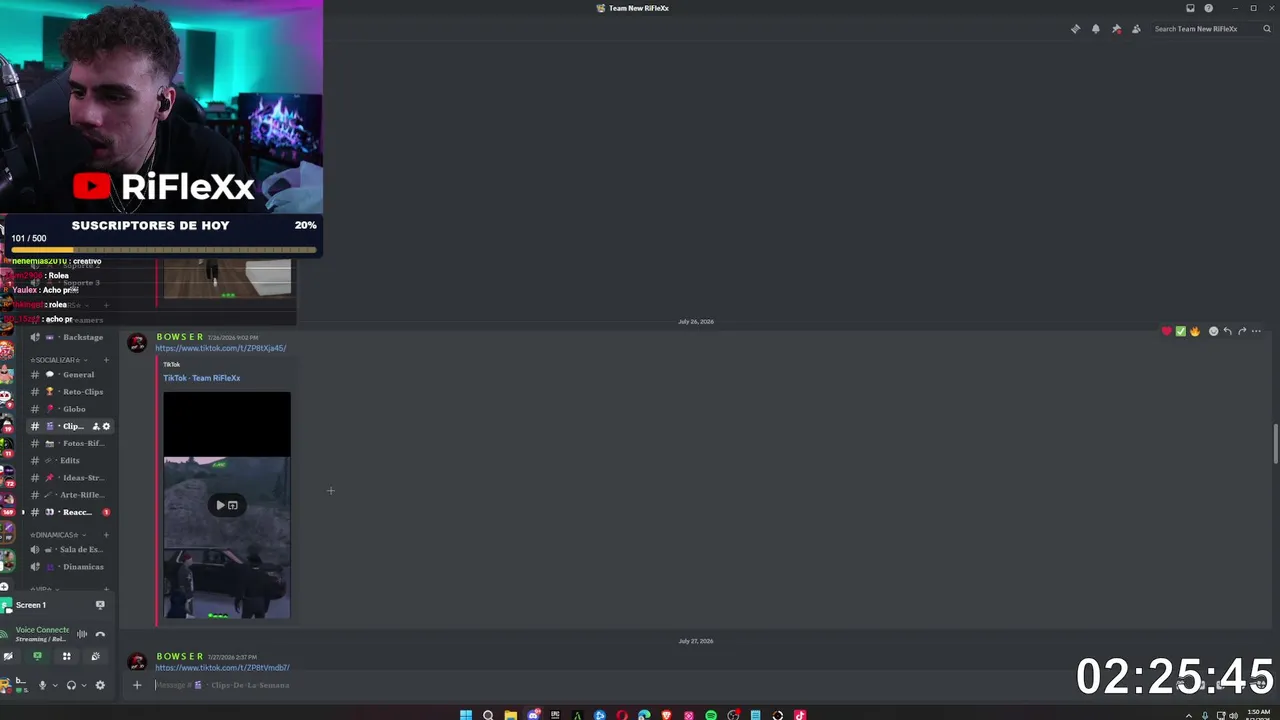This screenshot has height=720, width=1280.
Task: Open Windows taskbar search
Action: (488, 715)
